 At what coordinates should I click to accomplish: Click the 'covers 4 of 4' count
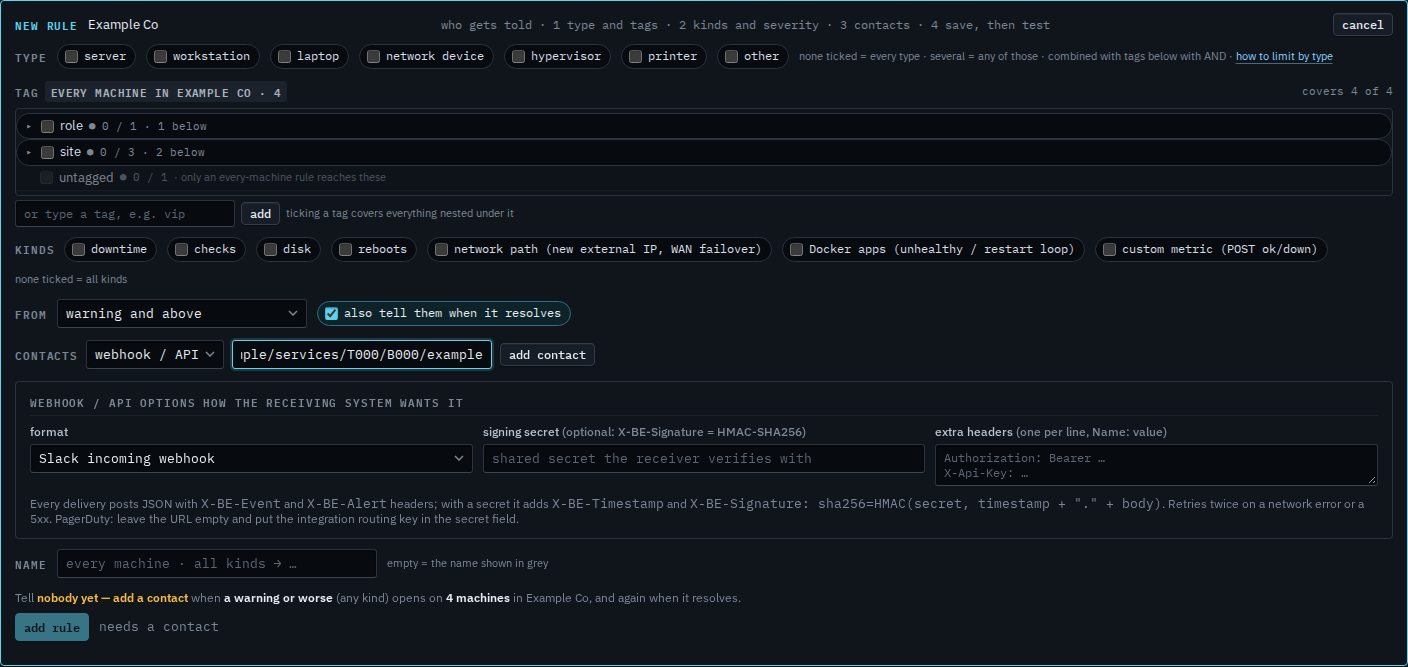click(1347, 91)
